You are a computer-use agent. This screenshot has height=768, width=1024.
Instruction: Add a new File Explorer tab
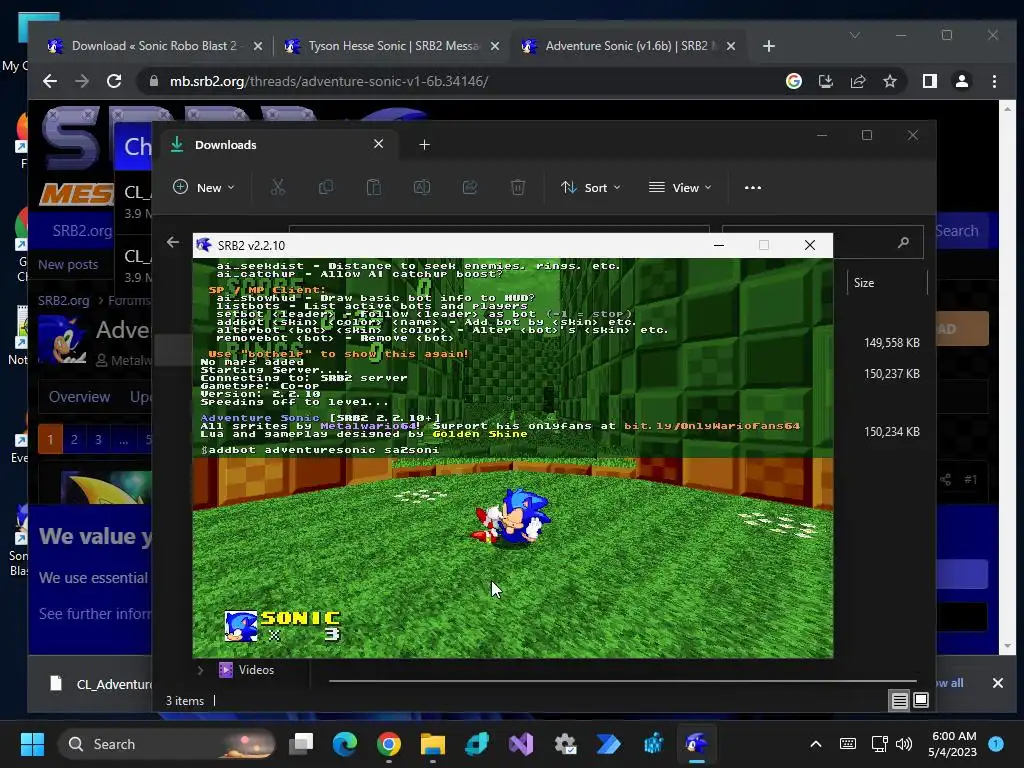tap(424, 144)
